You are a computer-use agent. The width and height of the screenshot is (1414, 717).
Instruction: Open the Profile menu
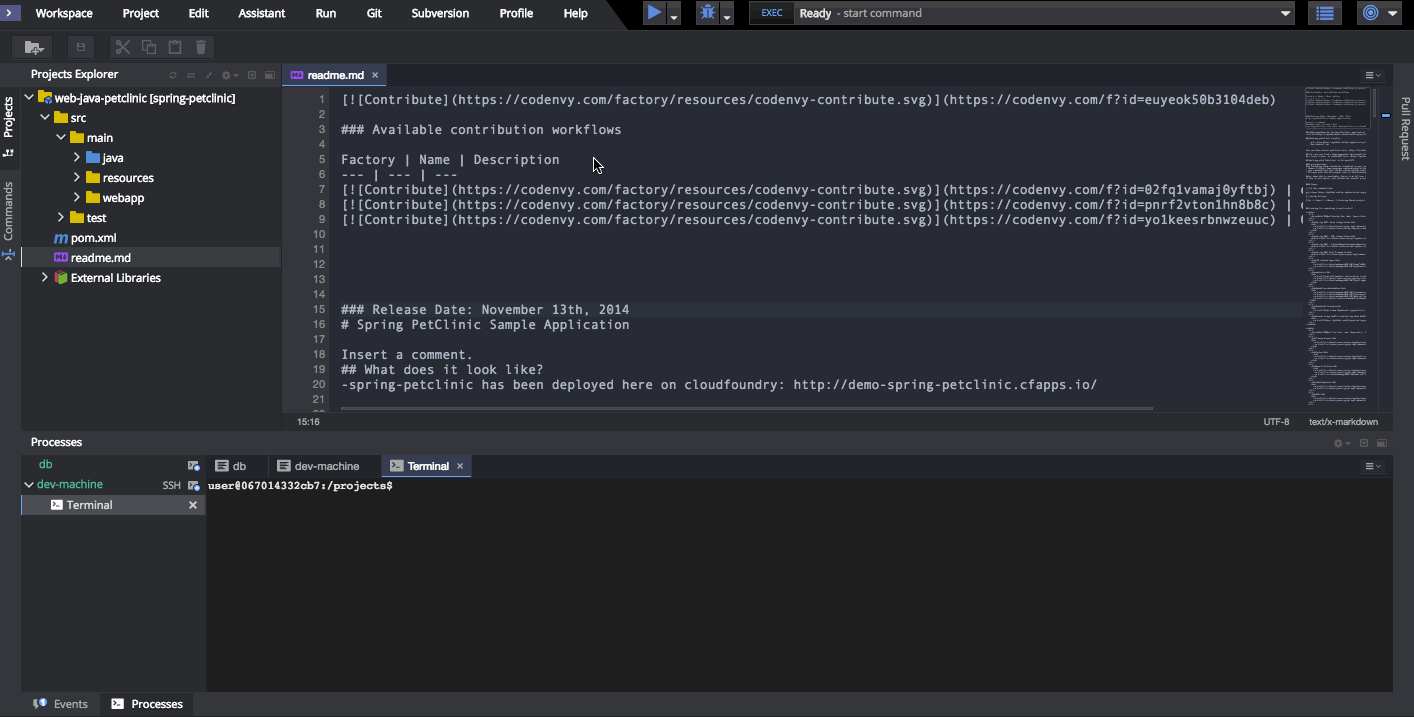coord(516,13)
